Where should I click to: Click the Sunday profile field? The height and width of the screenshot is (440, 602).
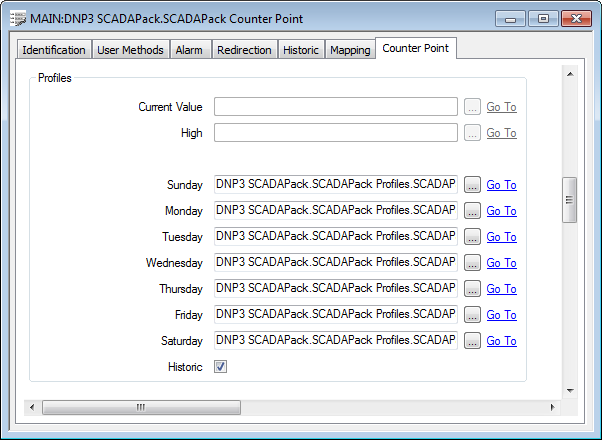coord(336,185)
